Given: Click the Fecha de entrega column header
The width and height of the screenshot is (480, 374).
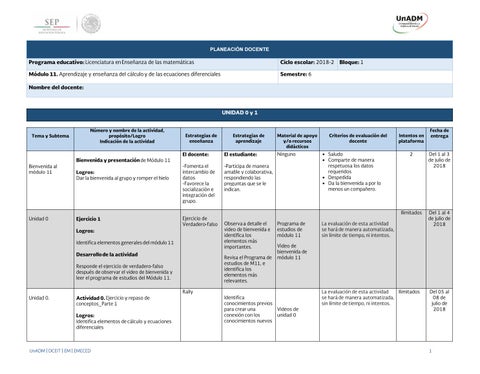Looking at the screenshot, I should (439, 133).
